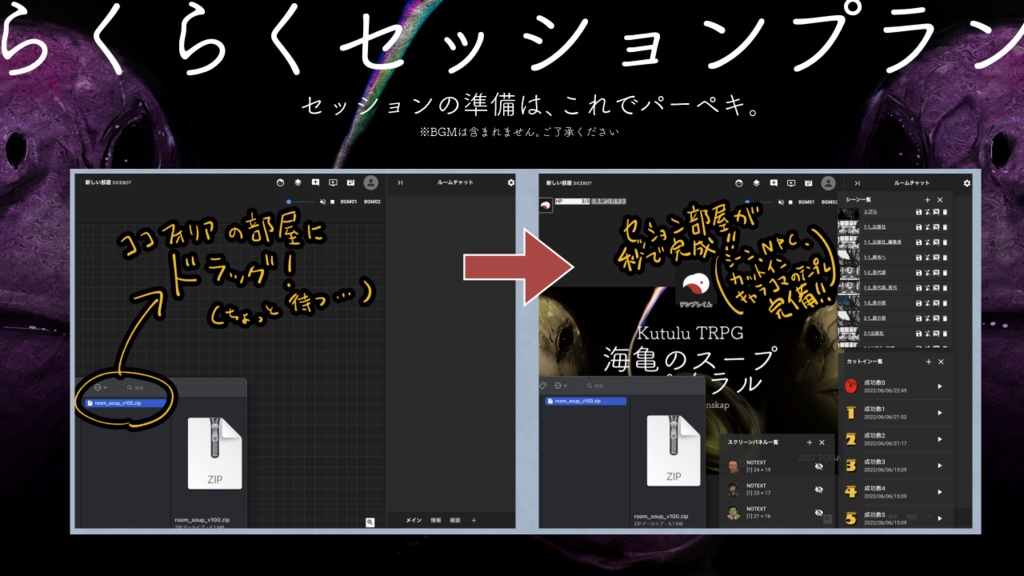Toggle the speaker mute icon near BGM01
The height and width of the screenshot is (576, 1024).
point(321,201)
